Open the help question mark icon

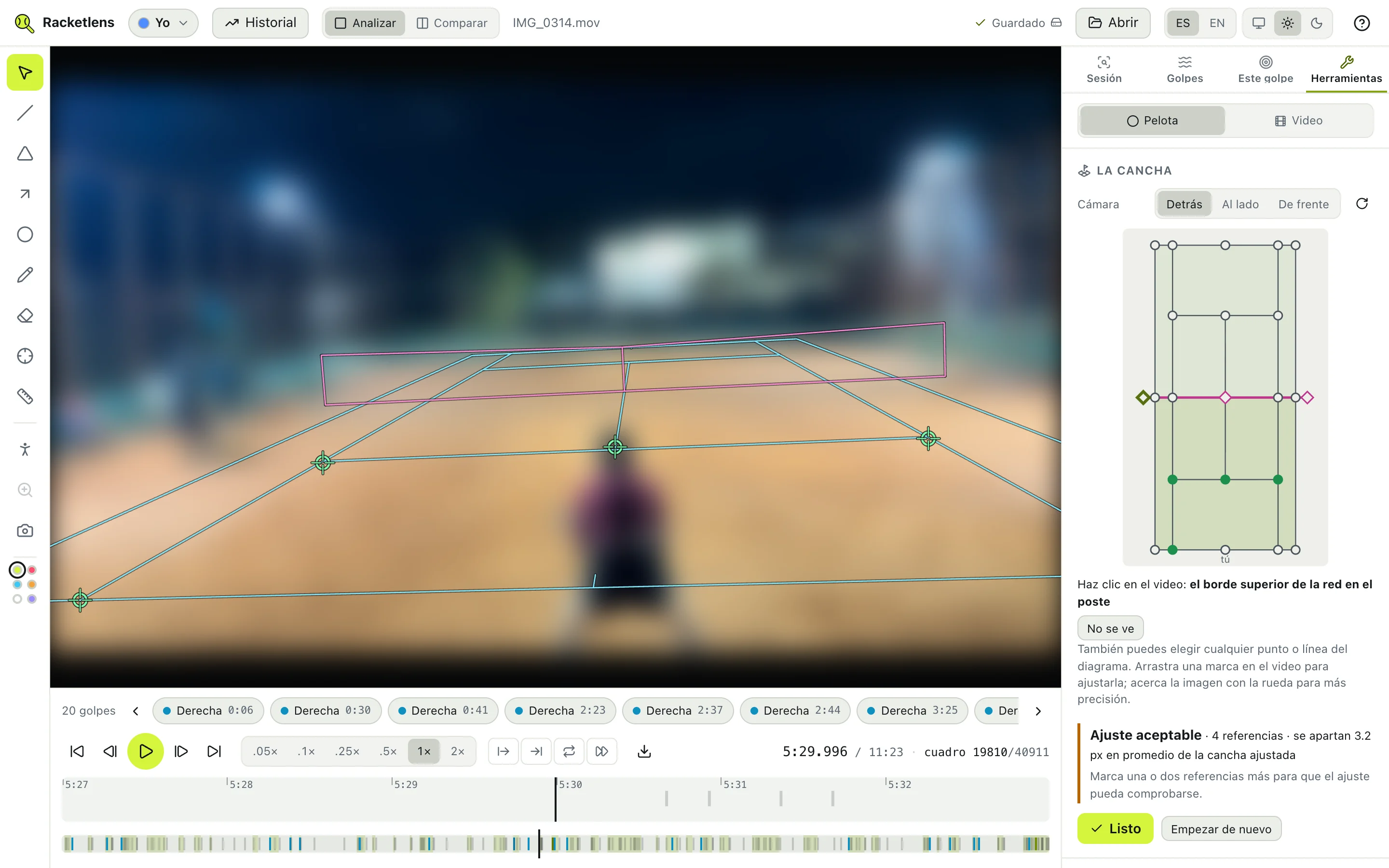tap(1362, 23)
